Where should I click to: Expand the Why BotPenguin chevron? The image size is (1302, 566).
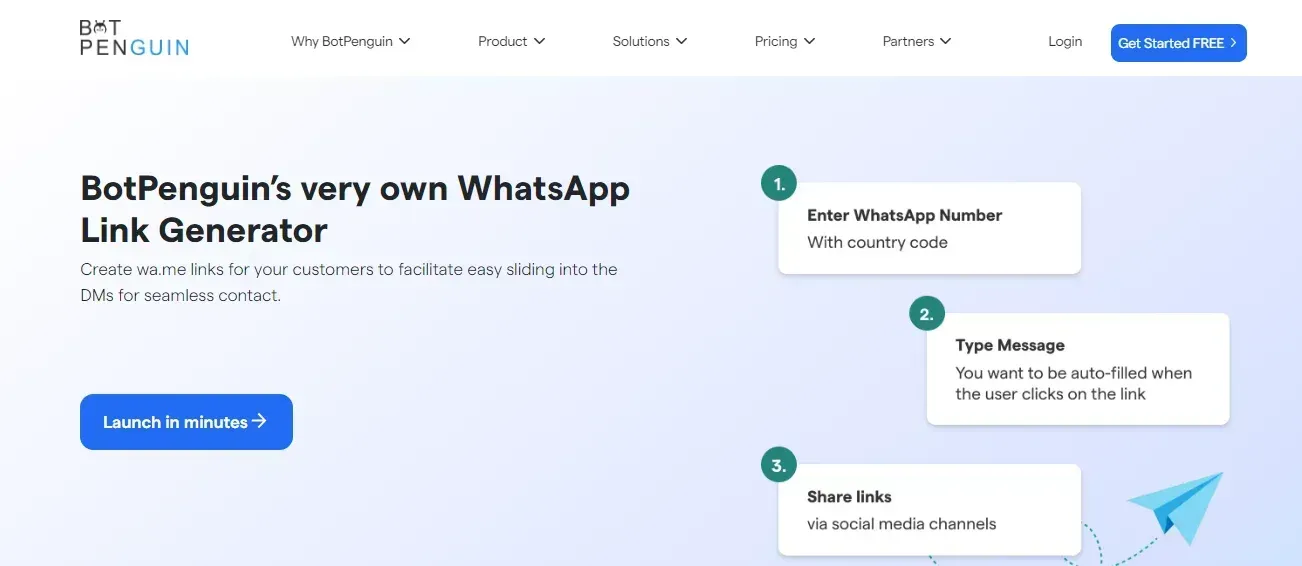(404, 41)
